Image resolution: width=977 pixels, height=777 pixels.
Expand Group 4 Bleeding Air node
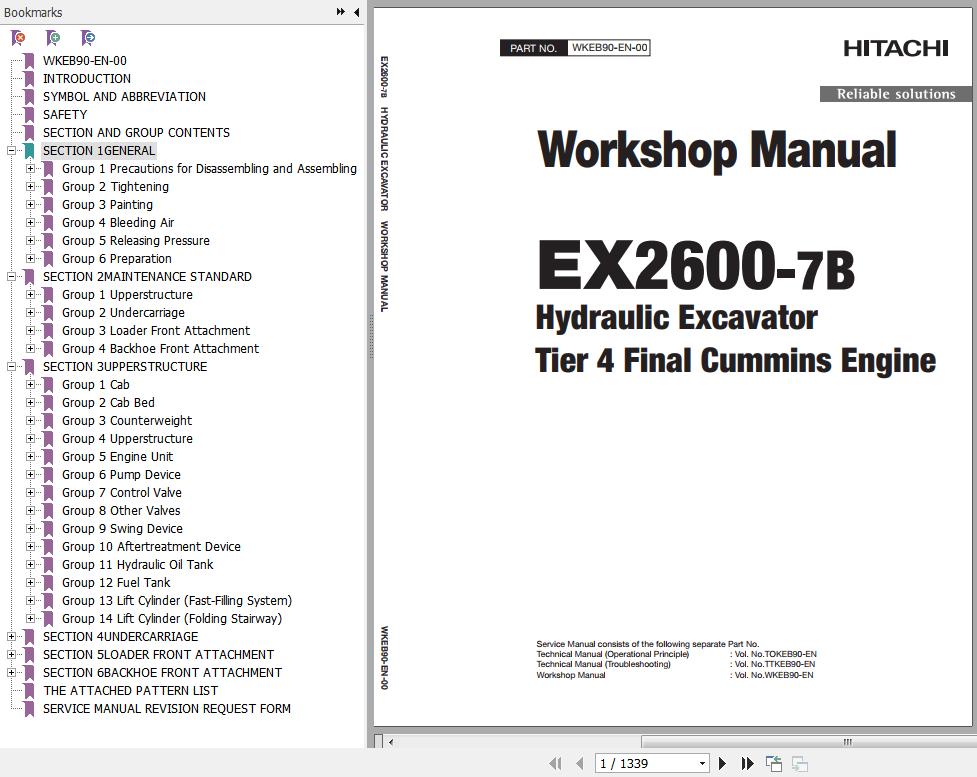[x=30, y=223]
